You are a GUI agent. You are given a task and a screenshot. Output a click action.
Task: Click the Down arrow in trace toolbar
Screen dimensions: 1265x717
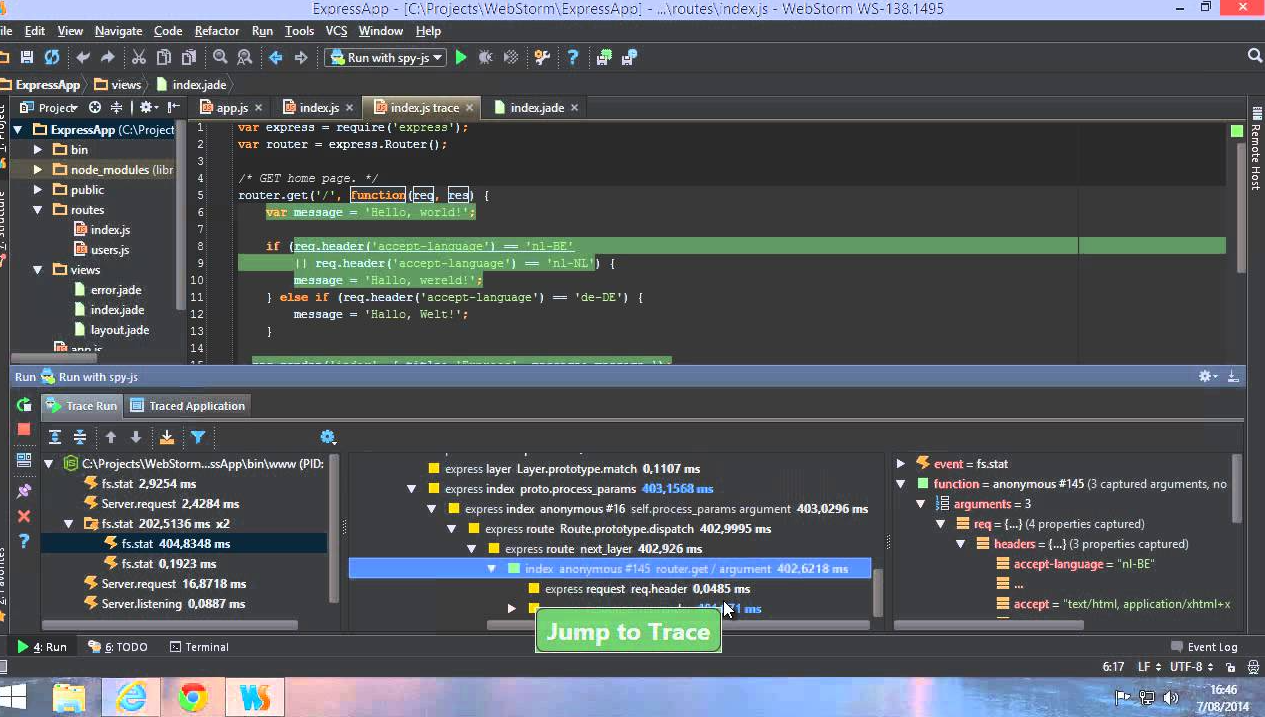(x=136, y=437)
